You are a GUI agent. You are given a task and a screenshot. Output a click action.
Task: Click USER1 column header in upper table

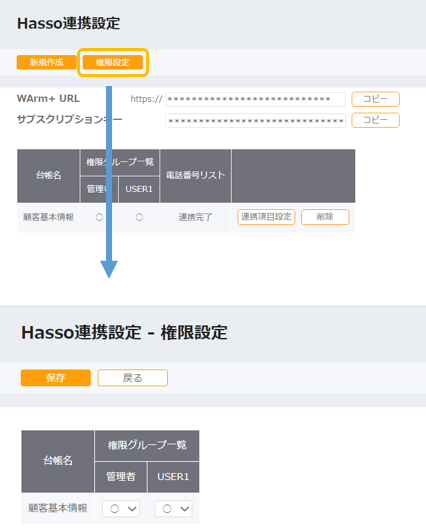tap(139, 189)
